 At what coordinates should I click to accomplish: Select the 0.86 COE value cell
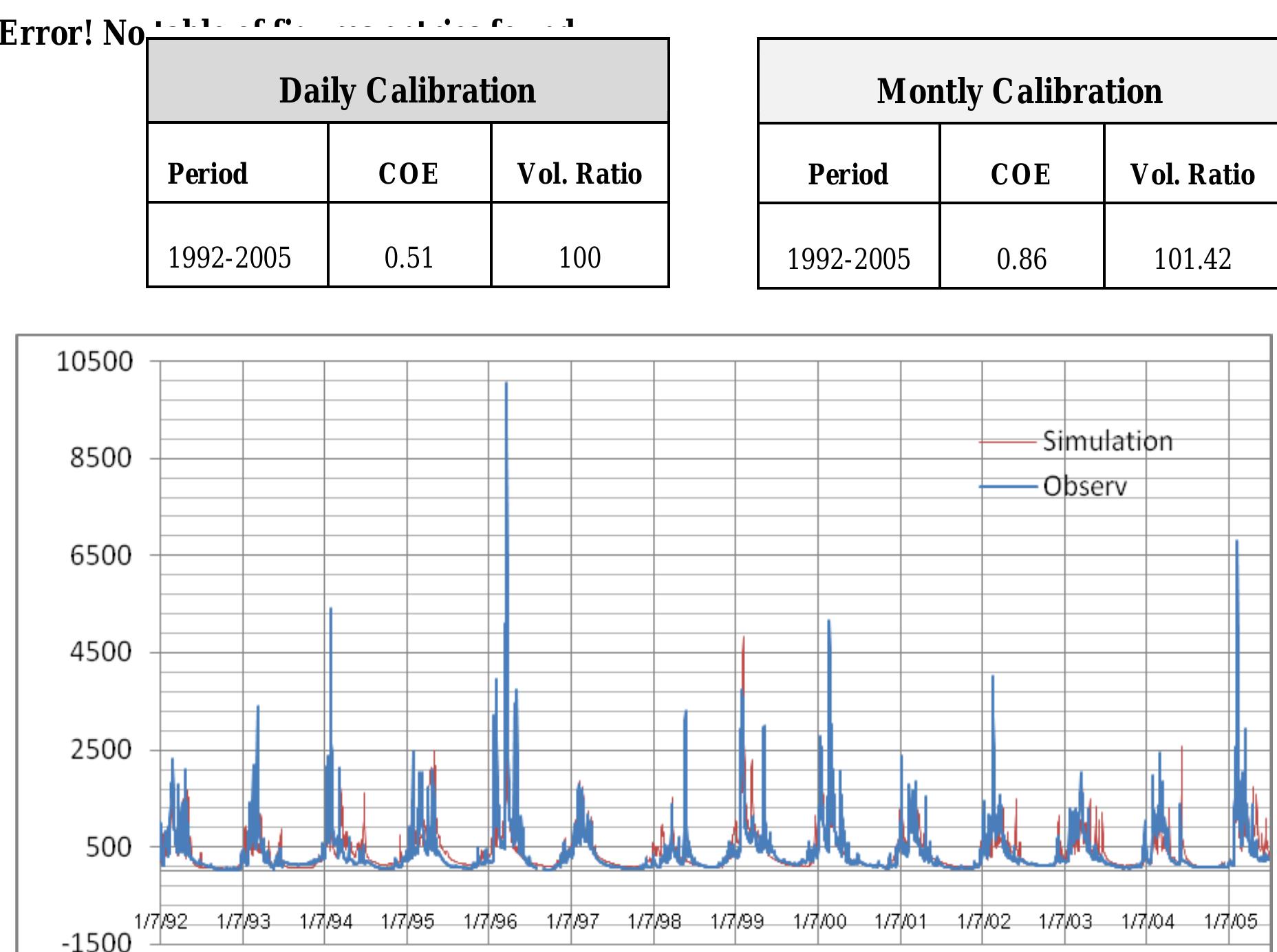point(1021,259)
